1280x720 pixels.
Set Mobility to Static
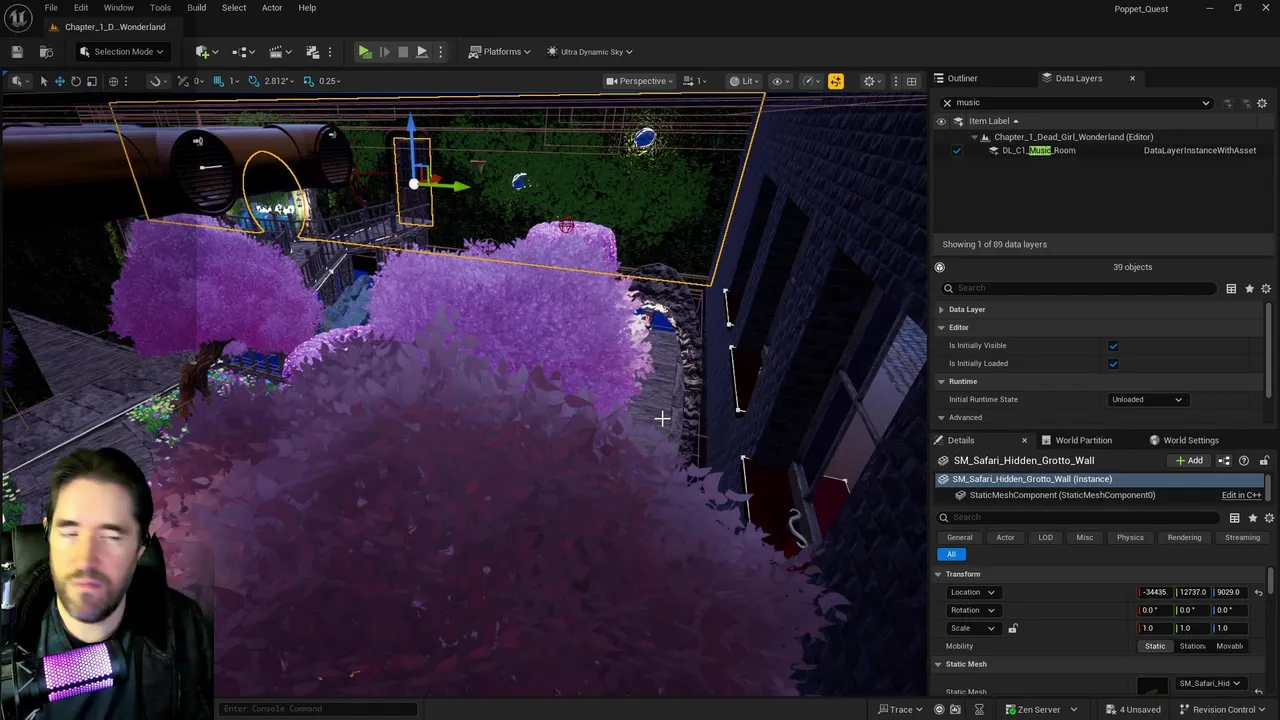pos(1155,646)
